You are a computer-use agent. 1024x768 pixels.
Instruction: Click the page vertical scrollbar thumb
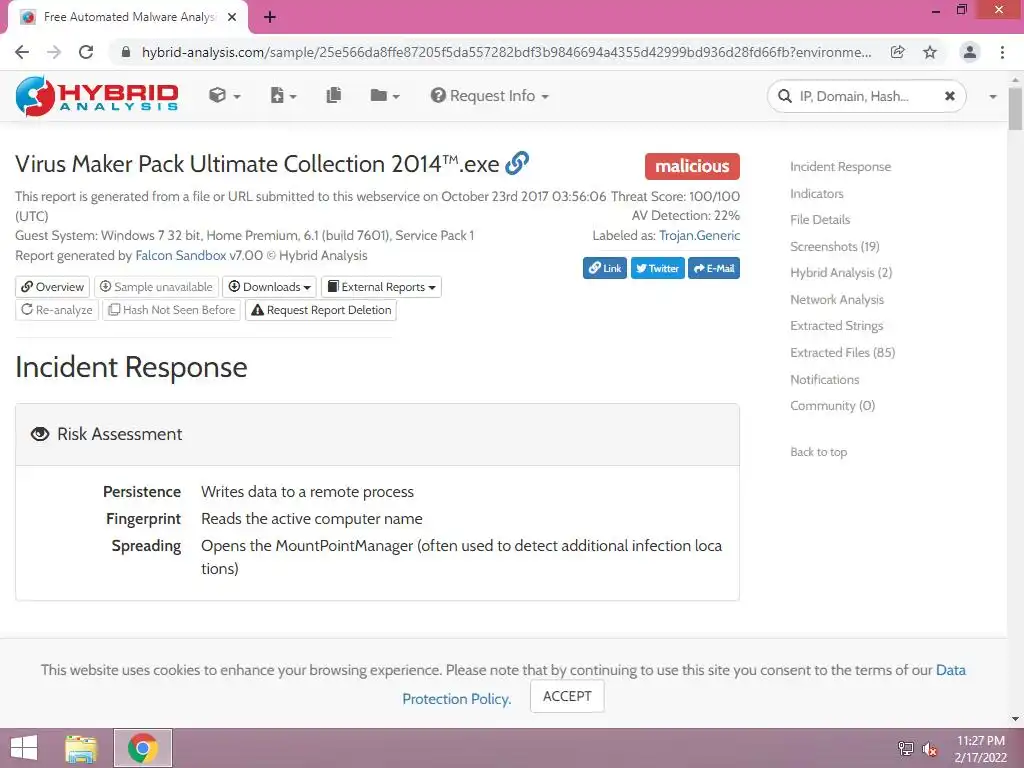pos(1016,108)
